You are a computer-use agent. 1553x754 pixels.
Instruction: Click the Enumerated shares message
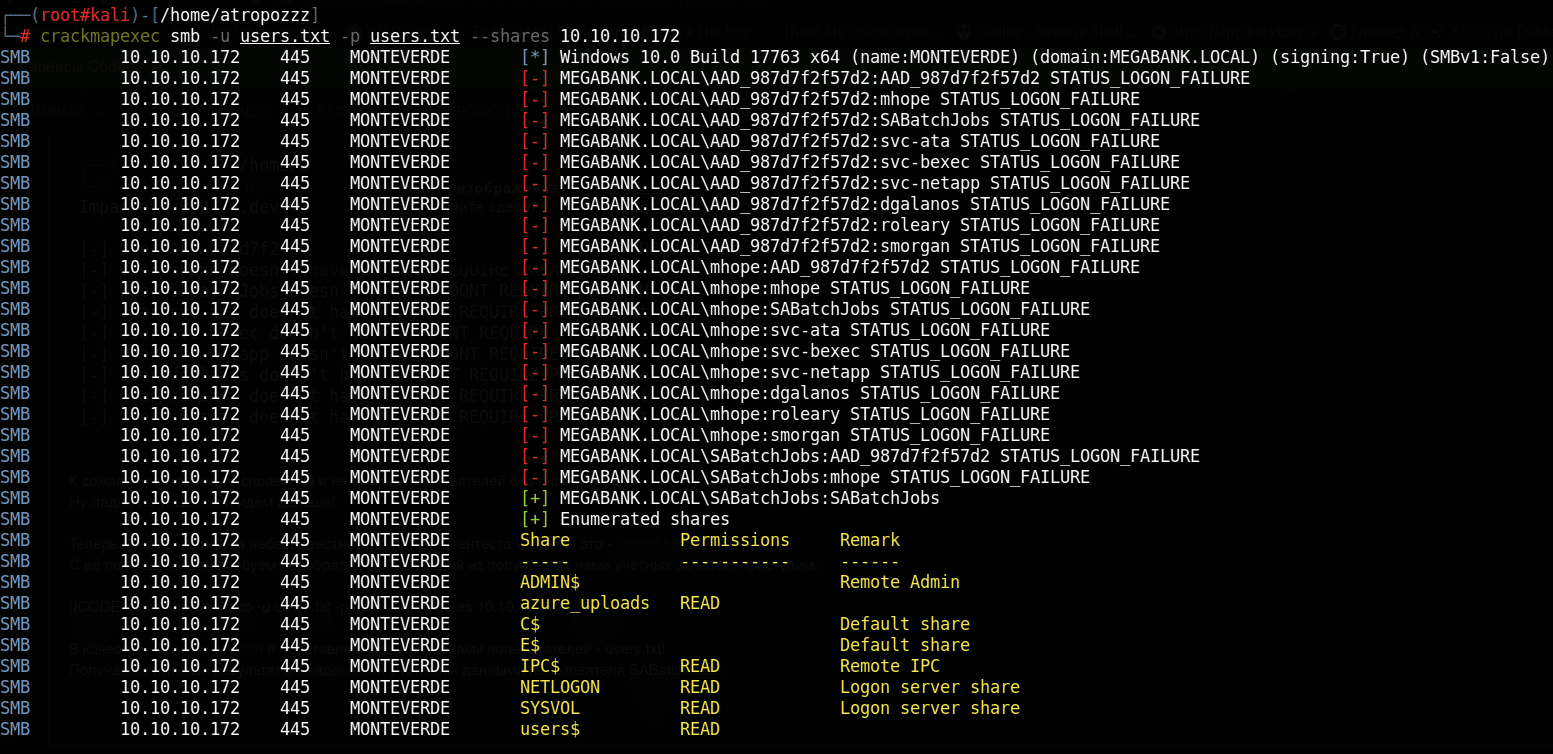click(645, 519)
